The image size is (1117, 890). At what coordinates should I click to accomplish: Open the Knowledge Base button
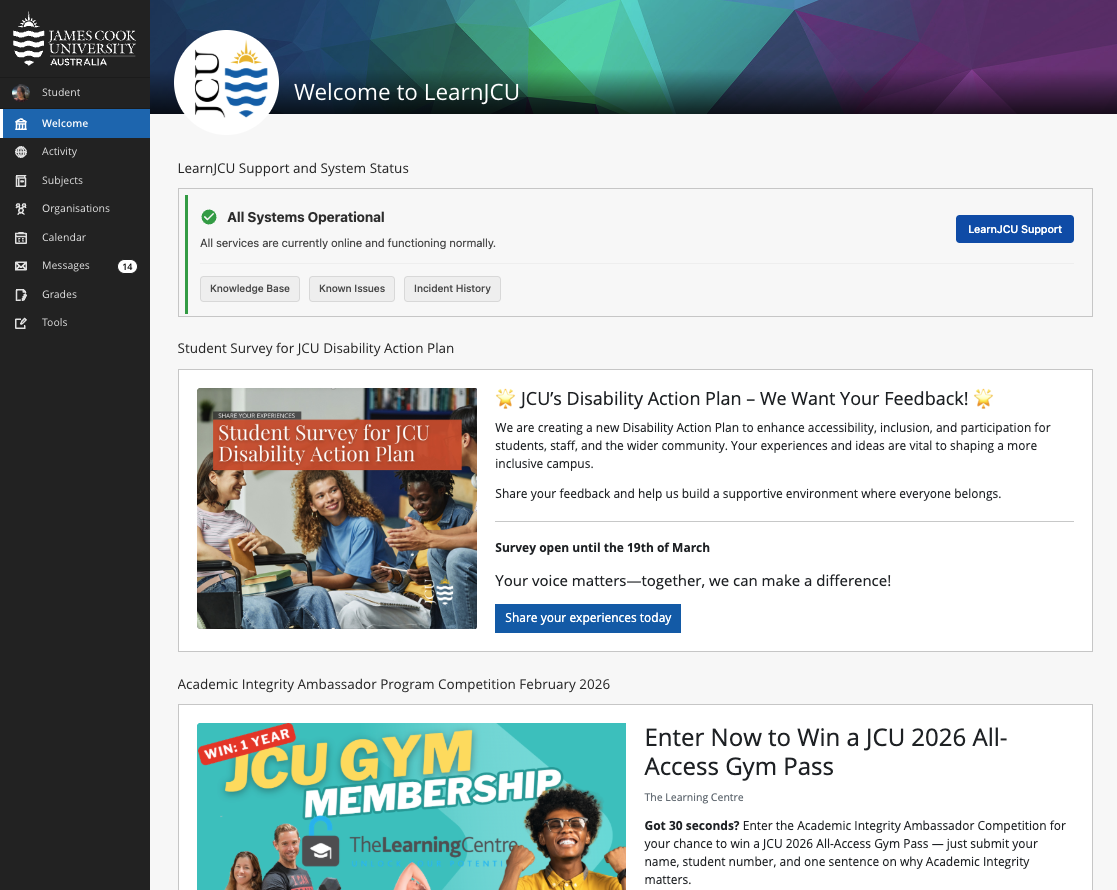pyautogui.click(x=250, y=289)
